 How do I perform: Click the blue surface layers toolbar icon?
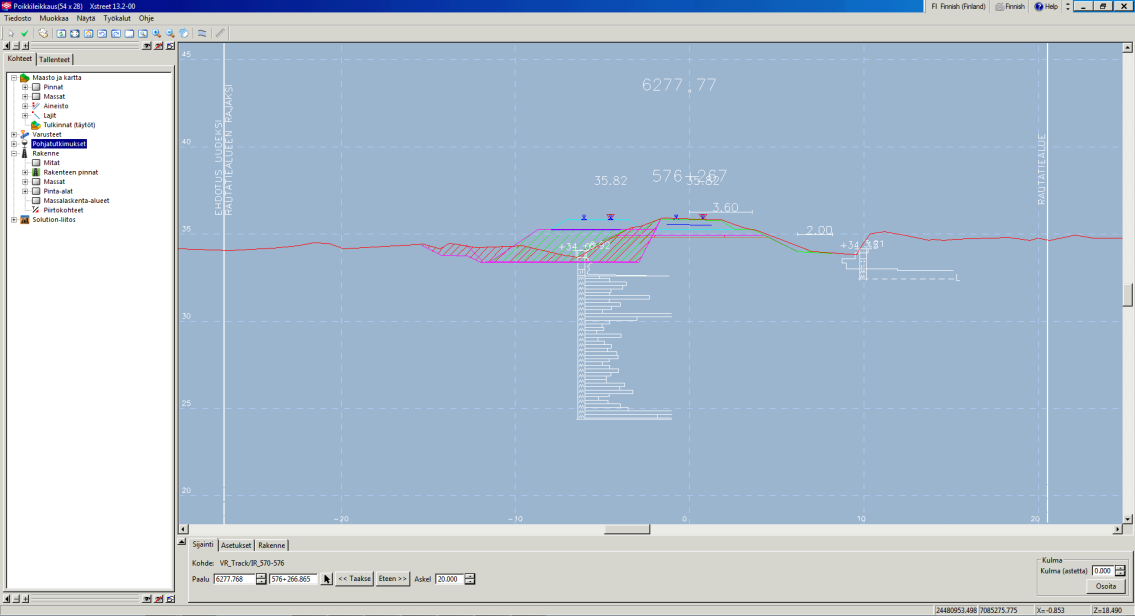(202, 33)
